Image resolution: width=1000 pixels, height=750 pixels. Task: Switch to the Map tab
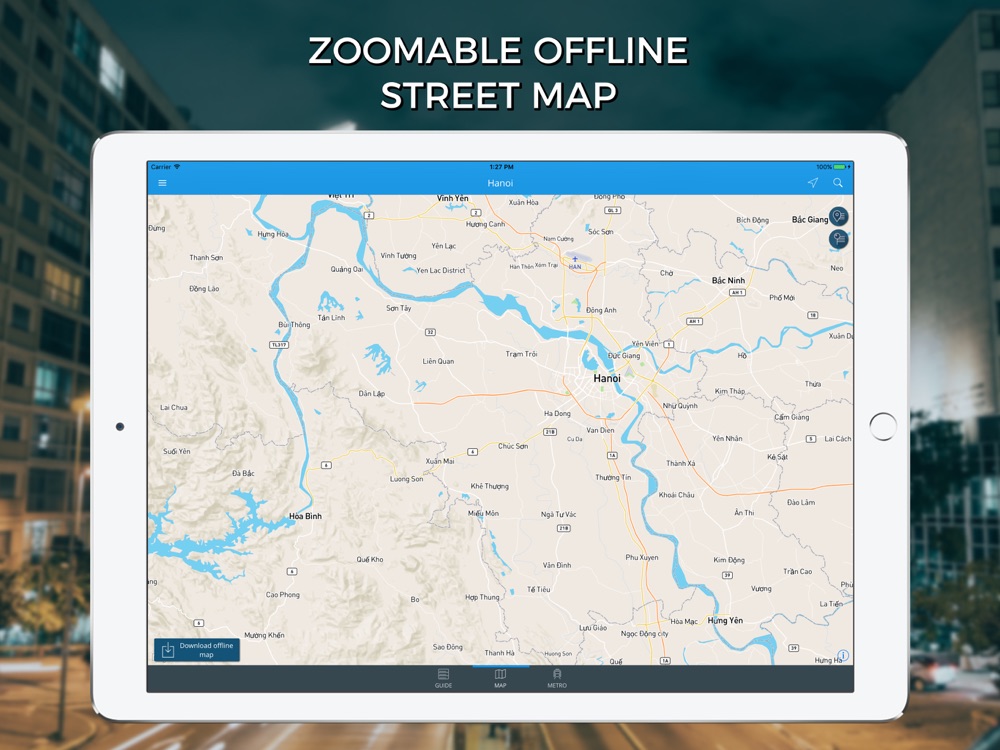(x=500, y=679)
